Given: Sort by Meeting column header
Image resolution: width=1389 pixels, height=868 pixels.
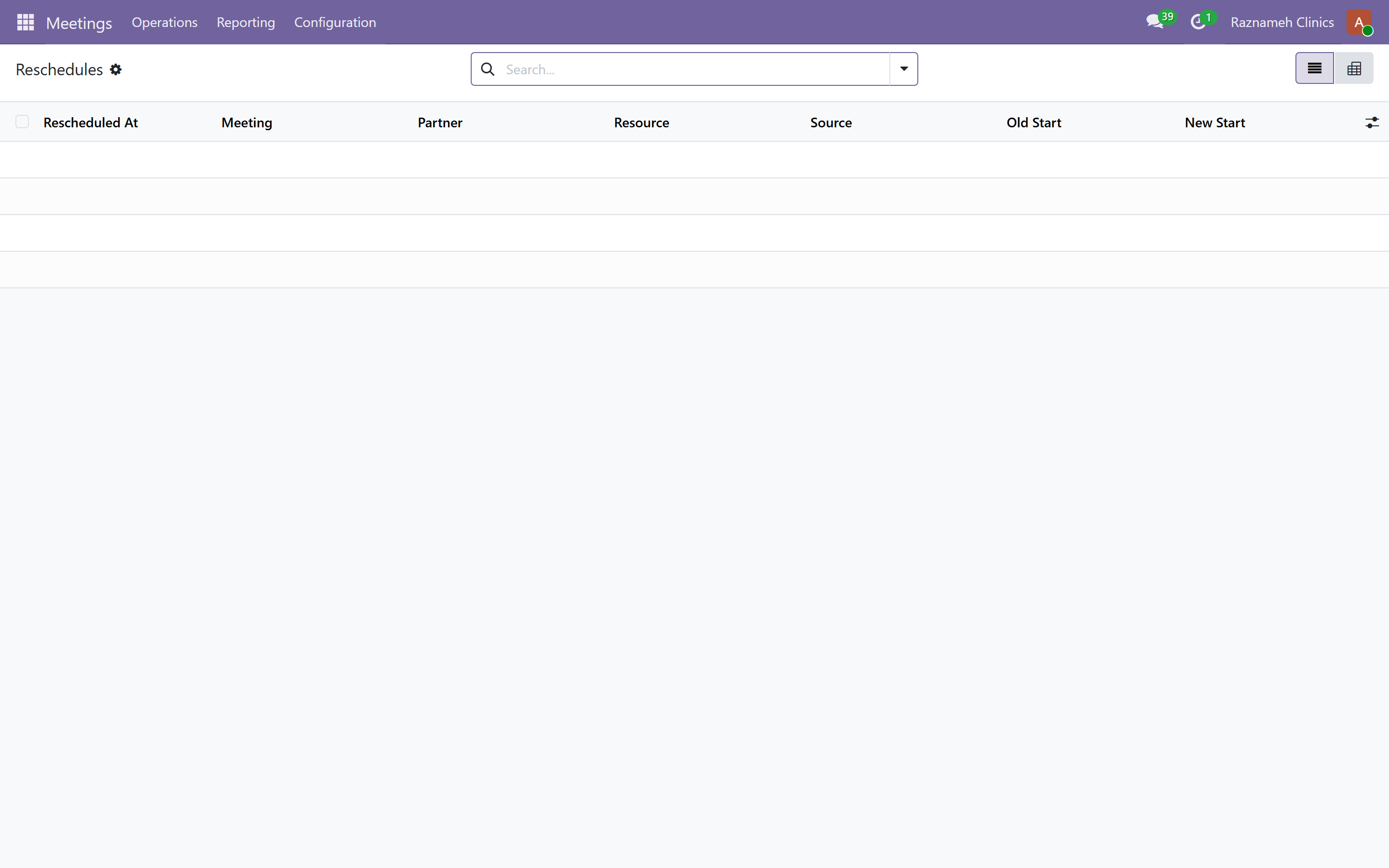Looking at the screenshot, I should tap(247, 122).
